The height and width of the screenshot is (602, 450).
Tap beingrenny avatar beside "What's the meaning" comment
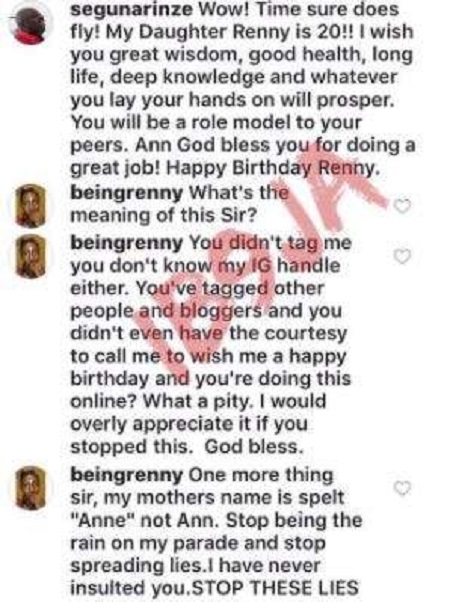point(30,206)
